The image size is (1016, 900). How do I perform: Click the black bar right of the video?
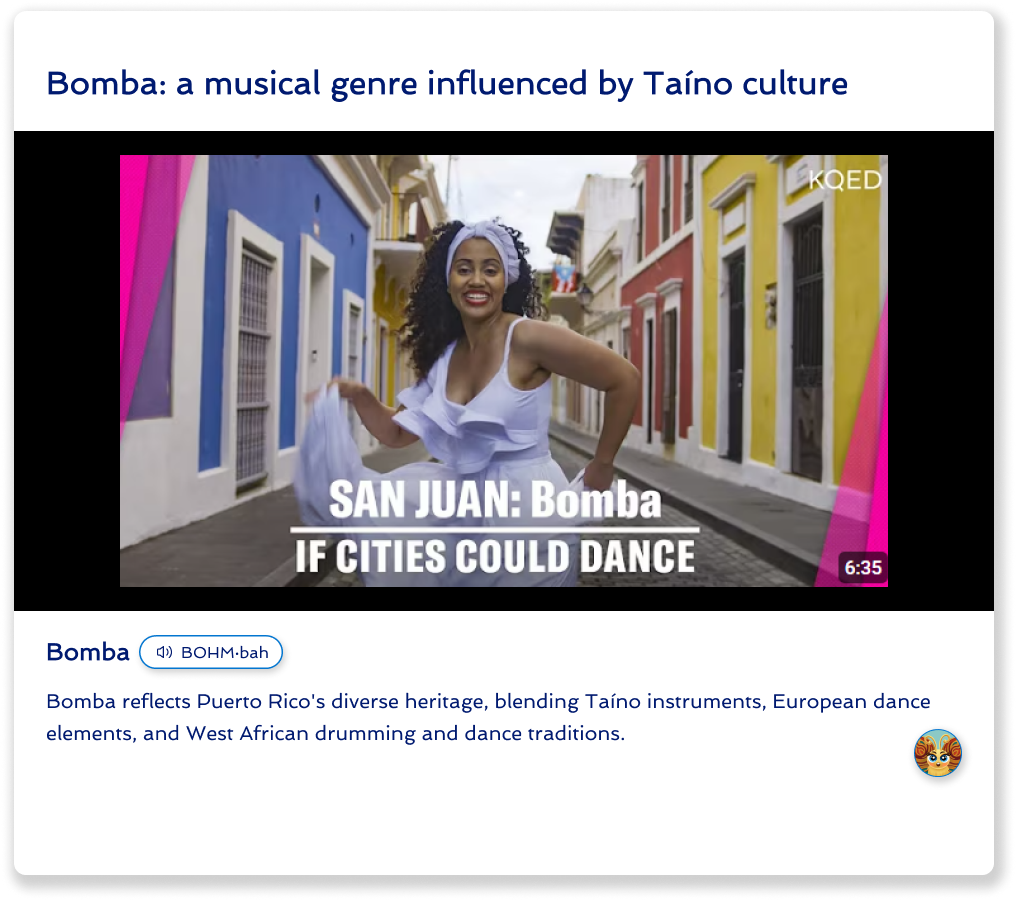tap(940, 371)
